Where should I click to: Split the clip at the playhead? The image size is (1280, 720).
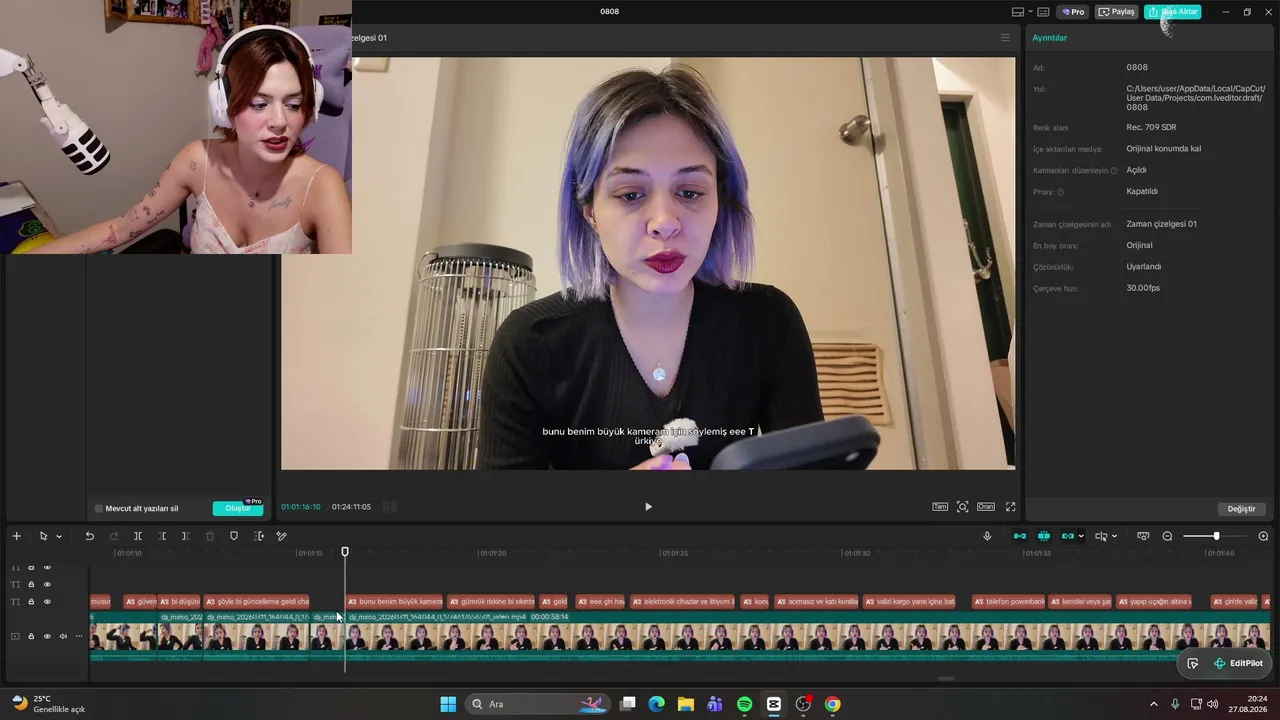tap(138, 536)
